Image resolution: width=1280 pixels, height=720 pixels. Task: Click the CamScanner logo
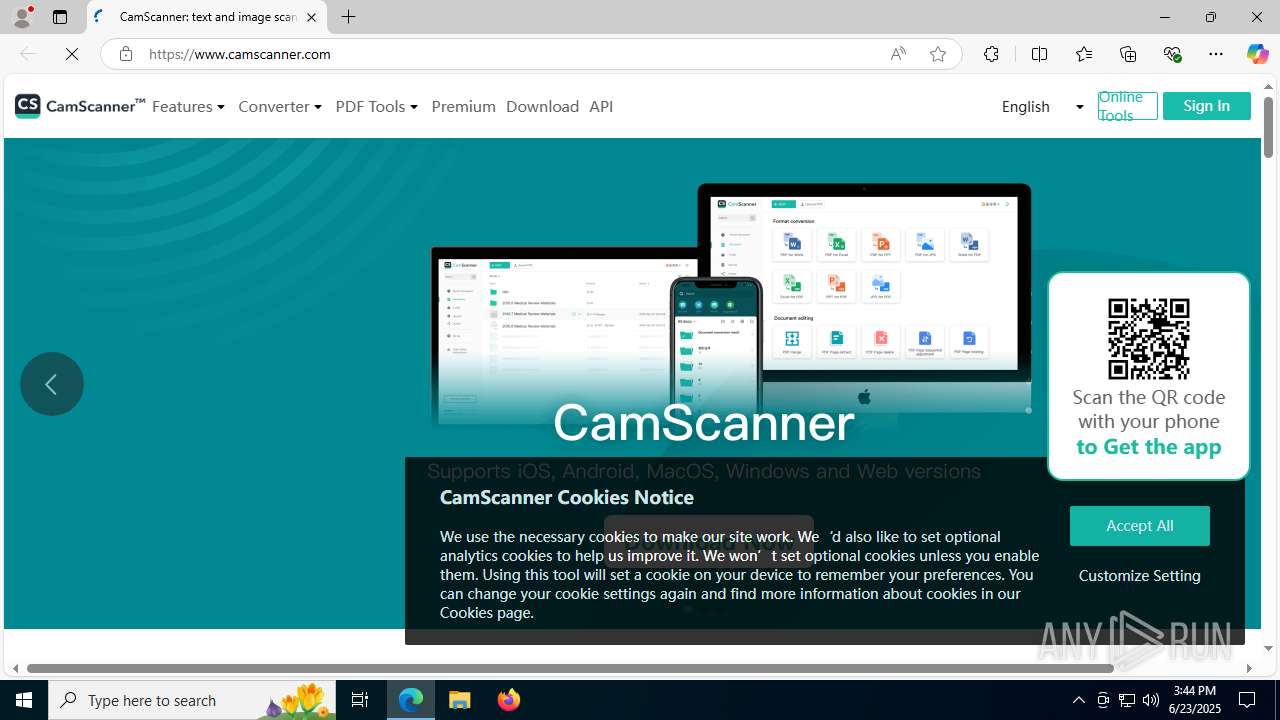tap(80, 106)
